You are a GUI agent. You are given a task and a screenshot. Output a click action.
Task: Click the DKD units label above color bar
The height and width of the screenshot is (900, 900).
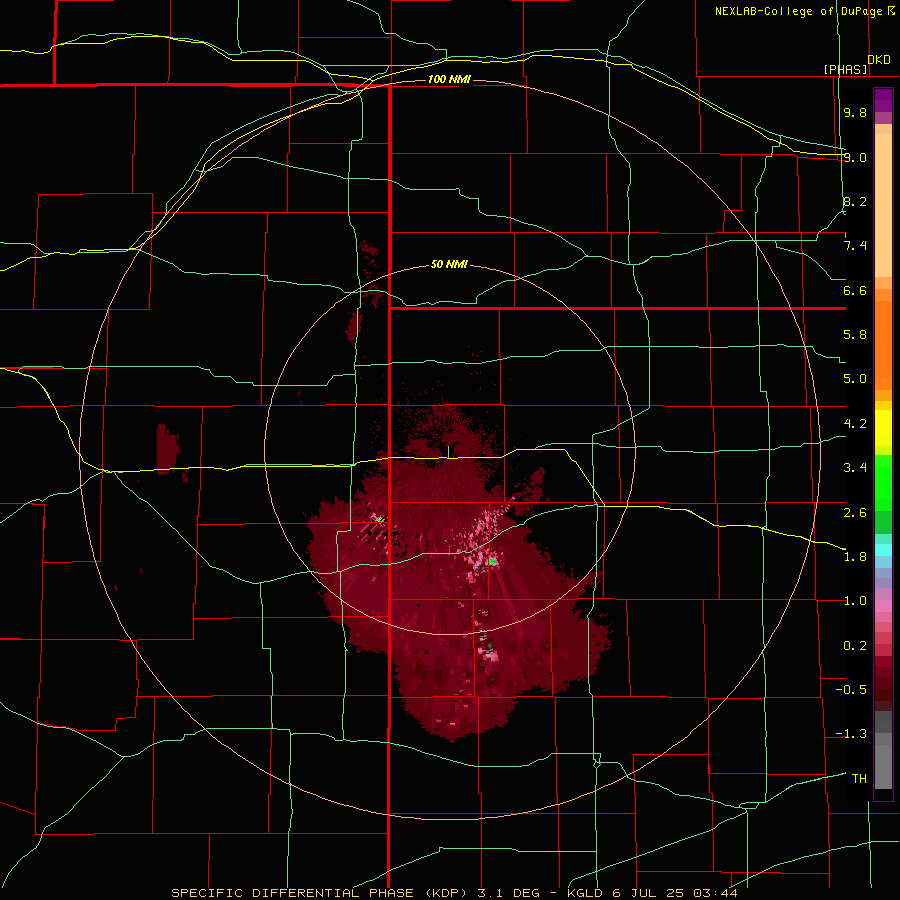(x=879, y=60)
